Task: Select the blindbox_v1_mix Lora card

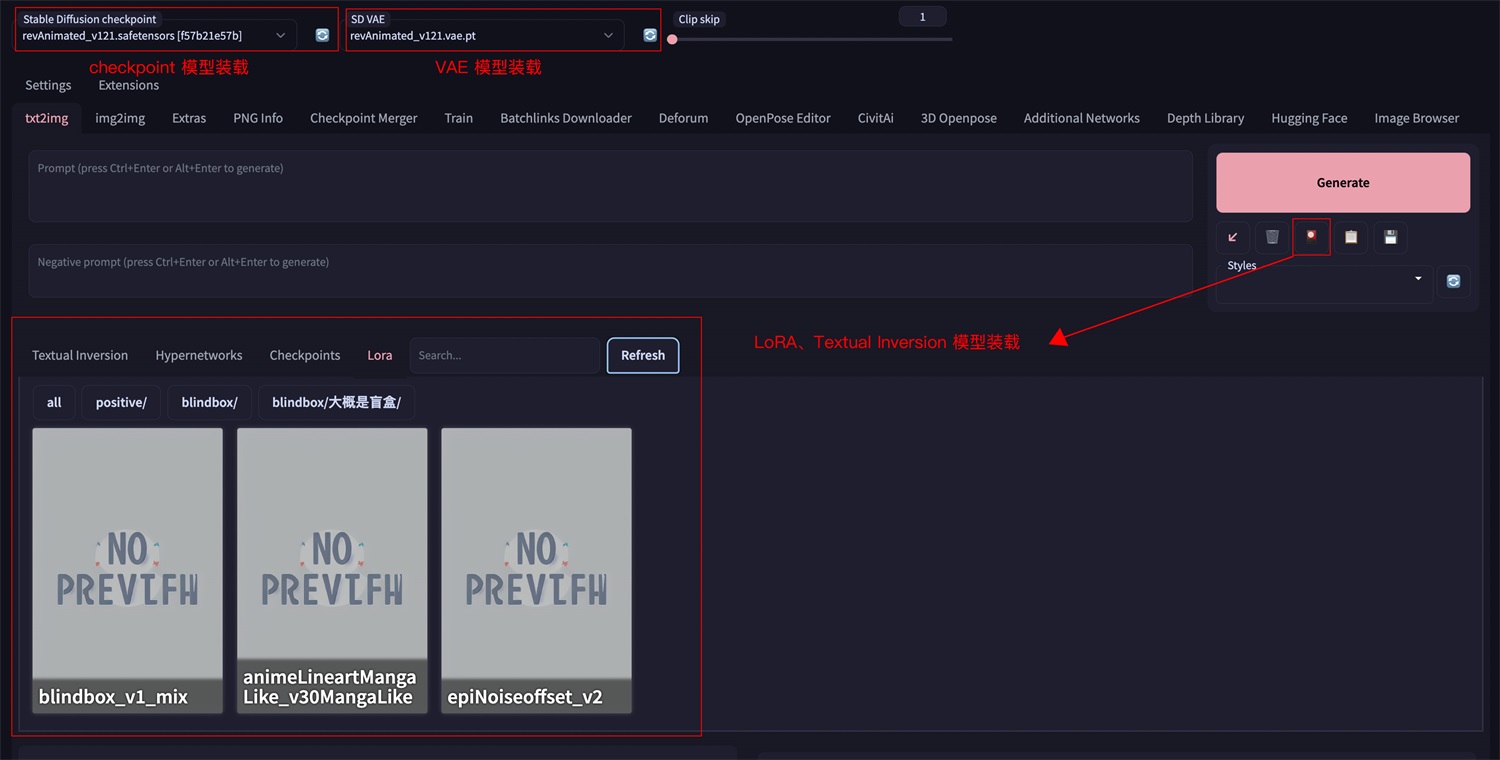Action: pyautogui.click(x=127, y=570)
